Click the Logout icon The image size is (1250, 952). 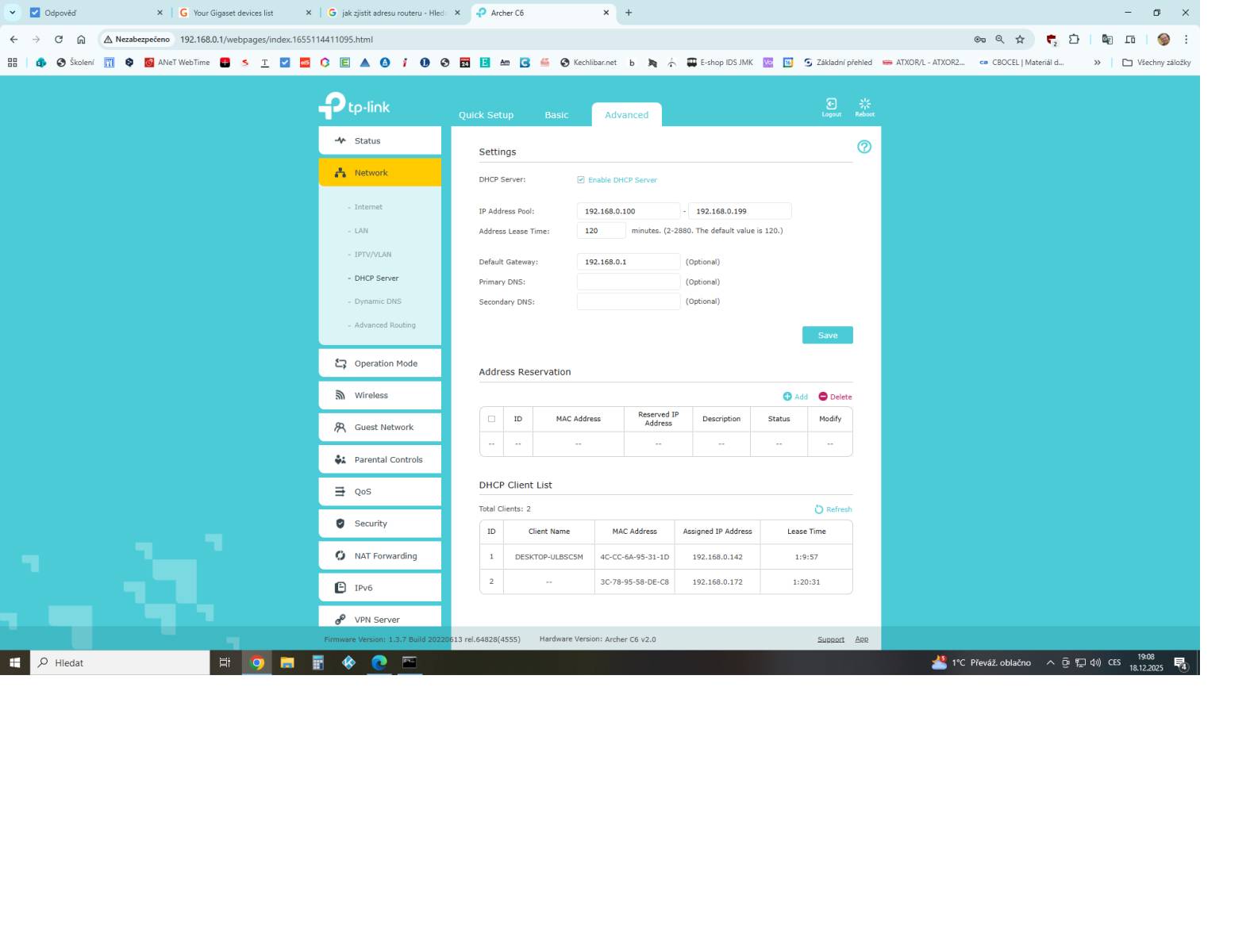pyautogui.click(x=831, y=105)
